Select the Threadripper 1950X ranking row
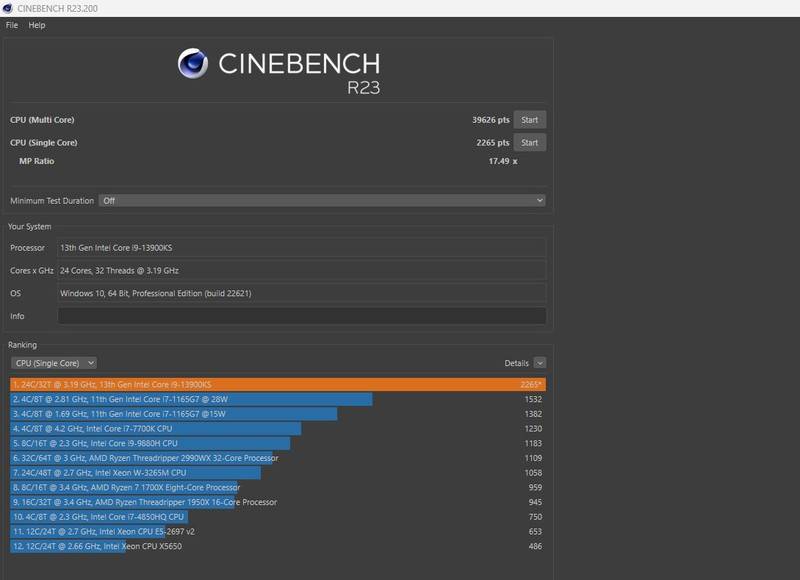Image resolution: width=800 pixels, height=580 pixels. (278, 502)
